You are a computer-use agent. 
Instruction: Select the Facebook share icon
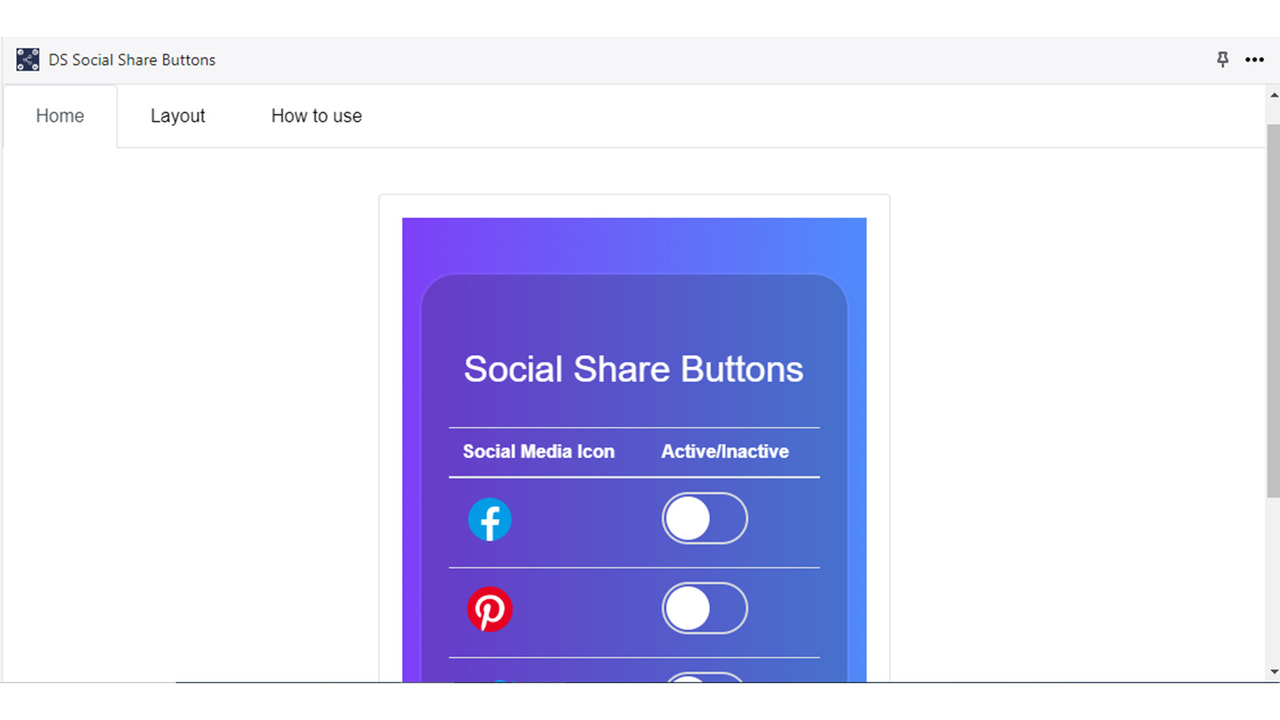489,519
